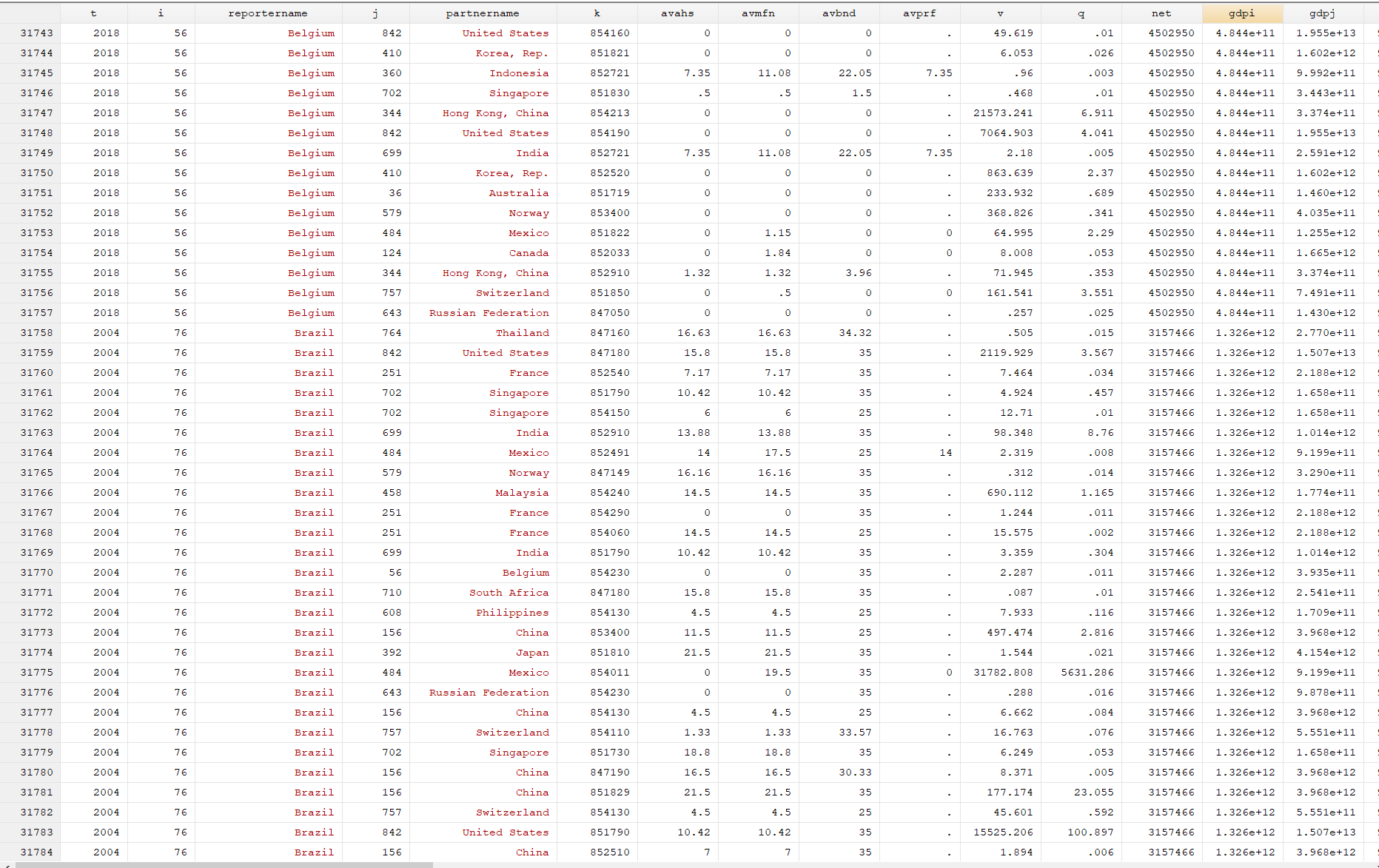1379x868 pixels.
Task: Select the v value 21573.241
Action: tap(1003, 113)
